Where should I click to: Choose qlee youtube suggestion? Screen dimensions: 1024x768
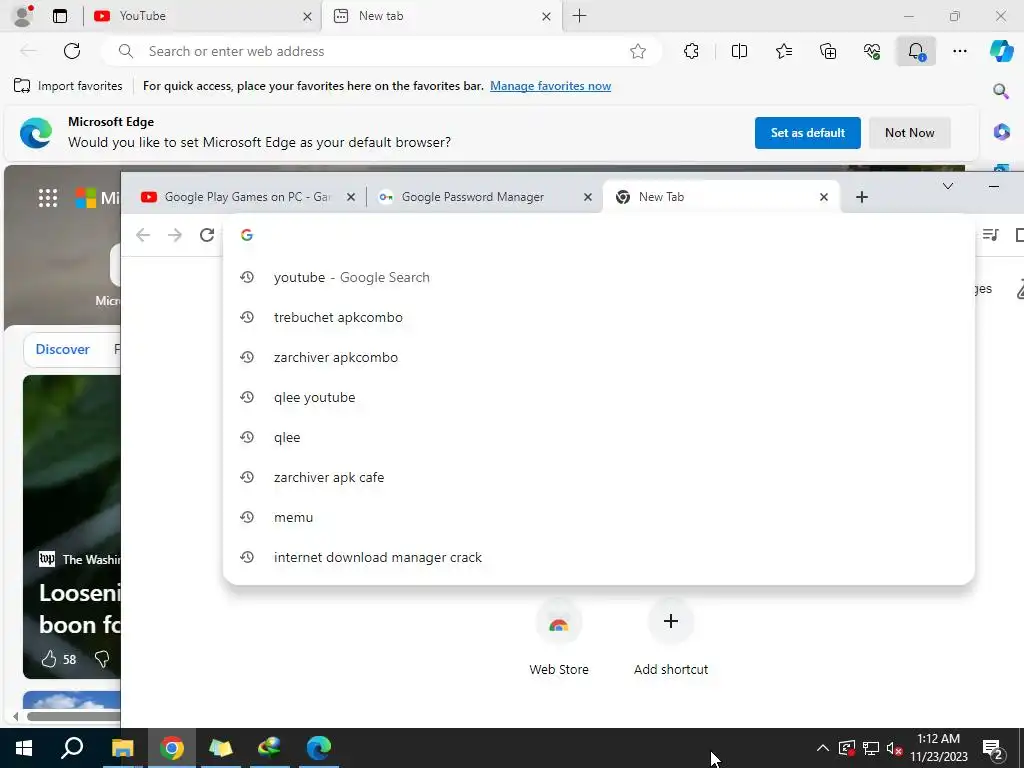[x=599, y=398]
